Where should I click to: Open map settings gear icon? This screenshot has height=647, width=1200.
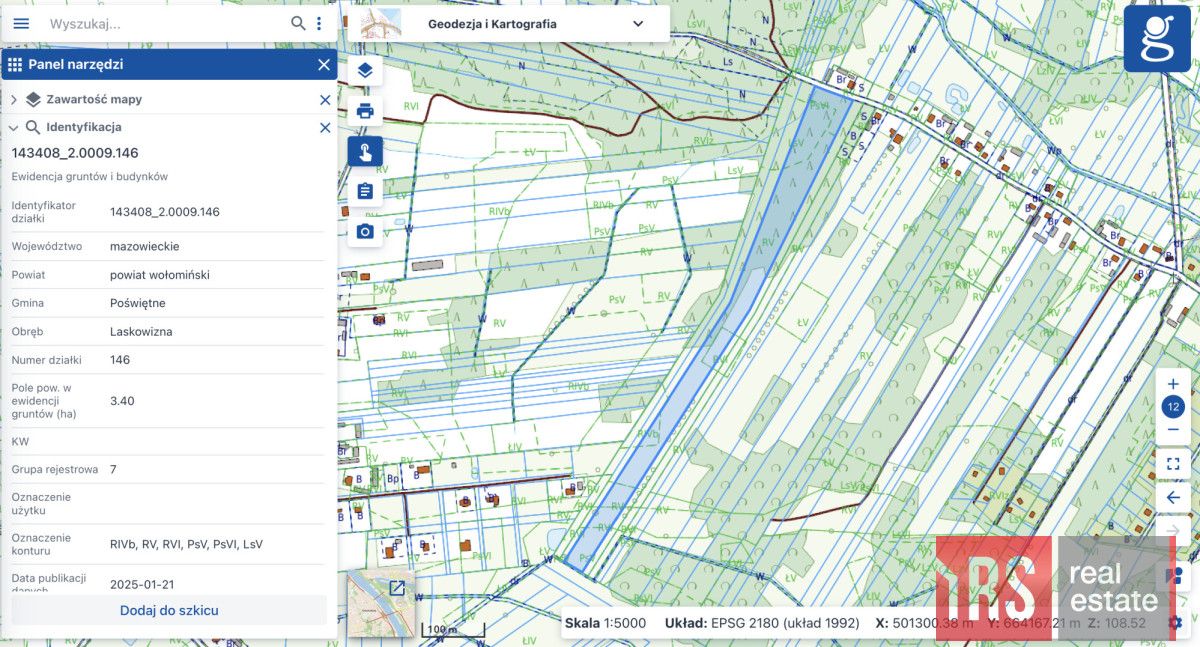click(1174, 622)
